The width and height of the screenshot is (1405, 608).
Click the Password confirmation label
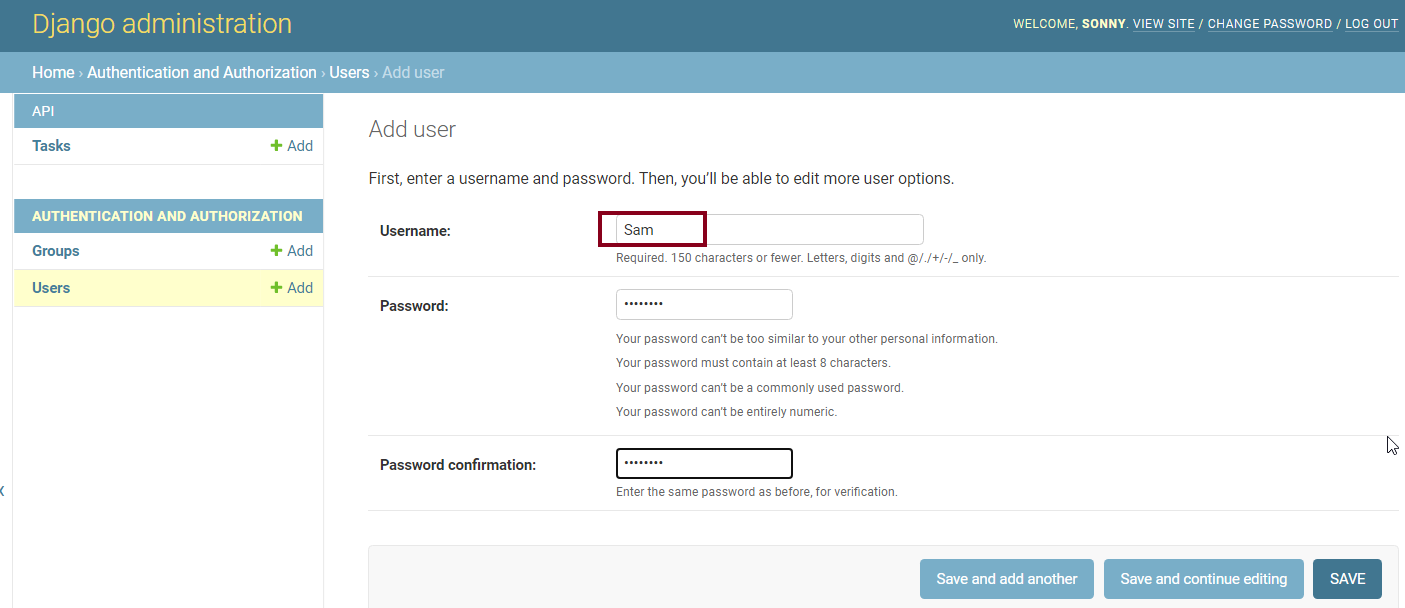pos(458,465)
